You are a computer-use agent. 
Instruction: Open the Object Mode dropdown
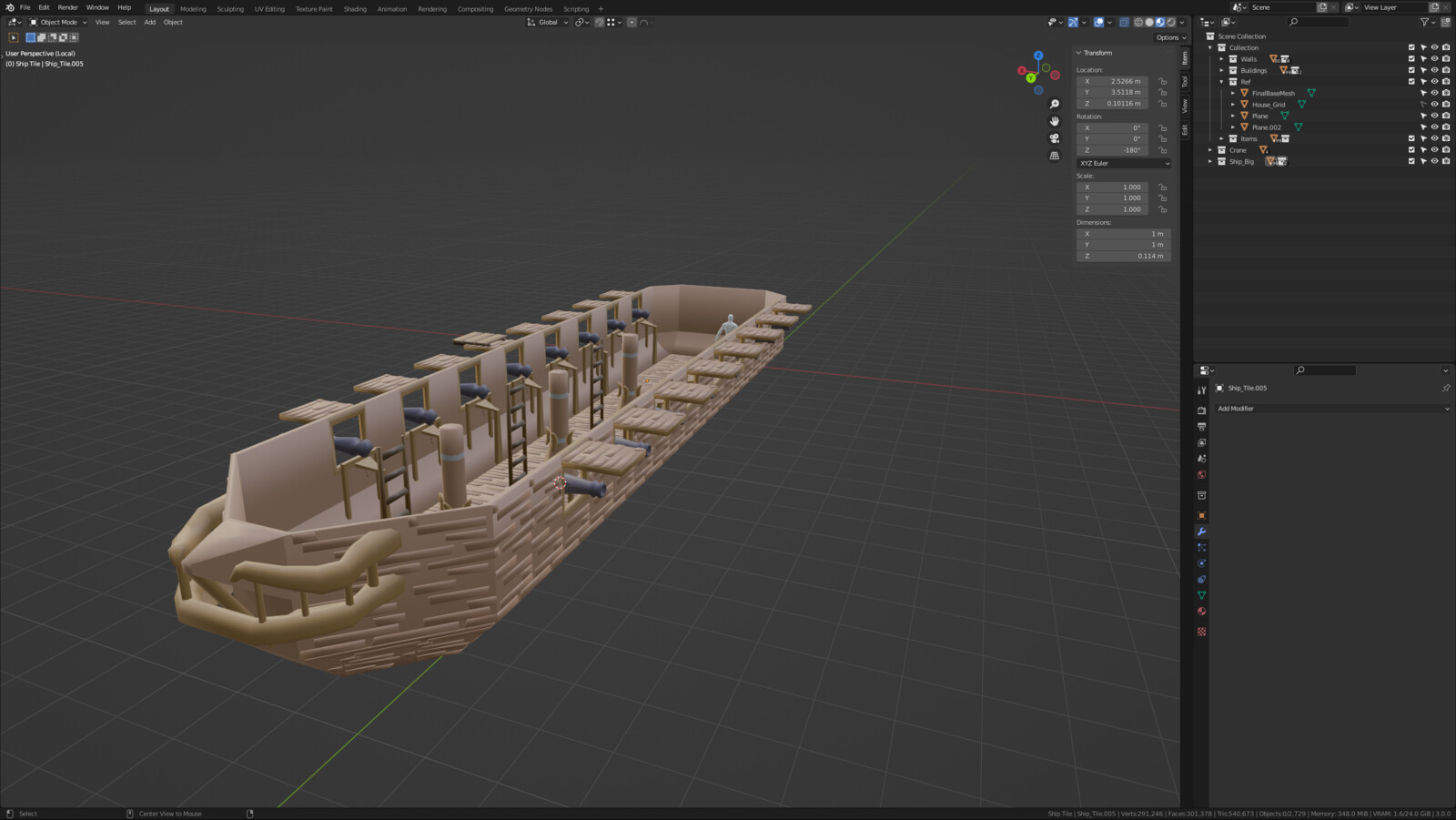coord(58,22)
